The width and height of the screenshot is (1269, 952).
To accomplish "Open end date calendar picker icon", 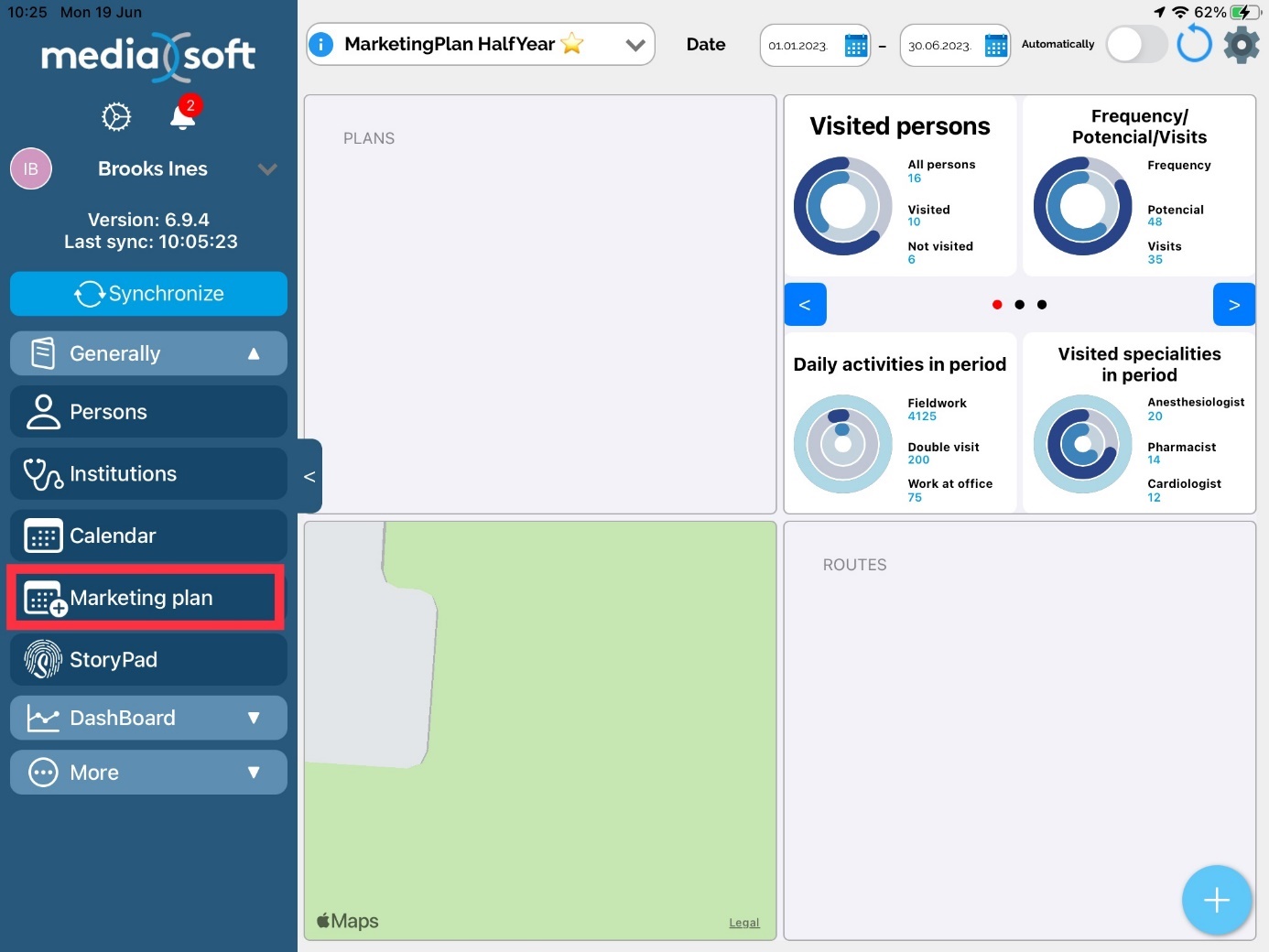I will click(995, 46).
